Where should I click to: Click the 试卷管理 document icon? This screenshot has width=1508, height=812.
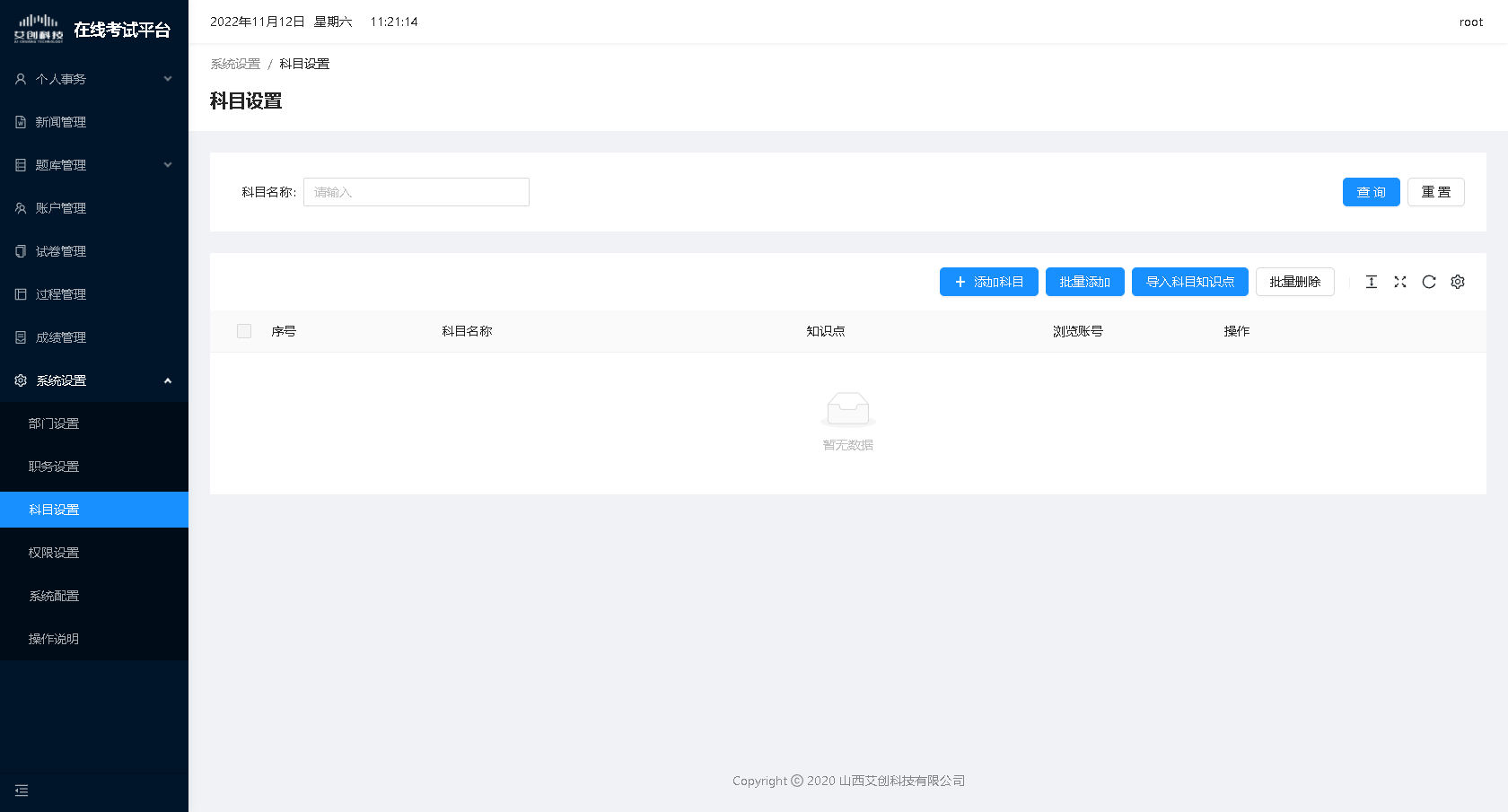coord(20,251)
